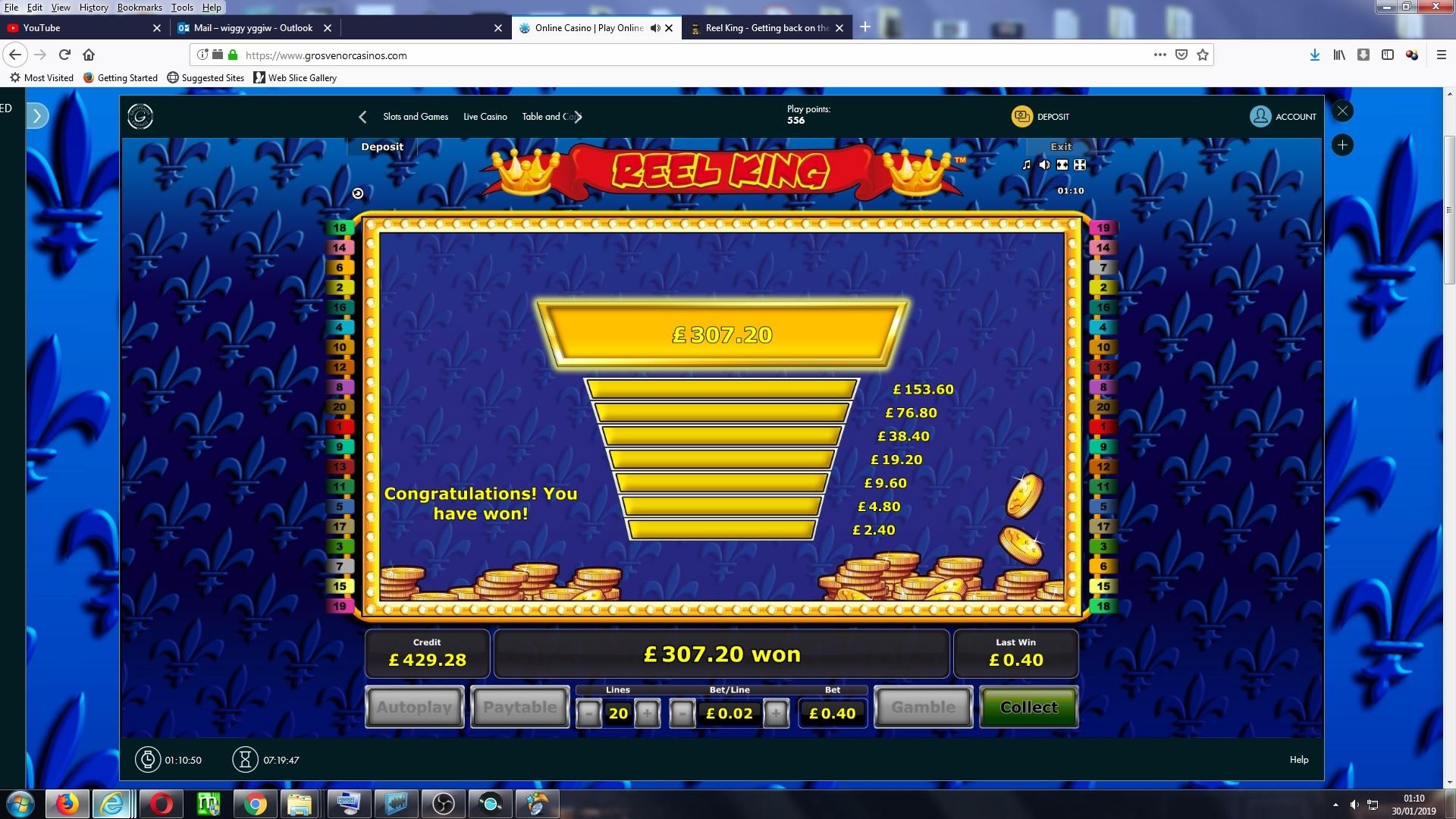Launch Chrome from the taskbar

tap(255, 804)
